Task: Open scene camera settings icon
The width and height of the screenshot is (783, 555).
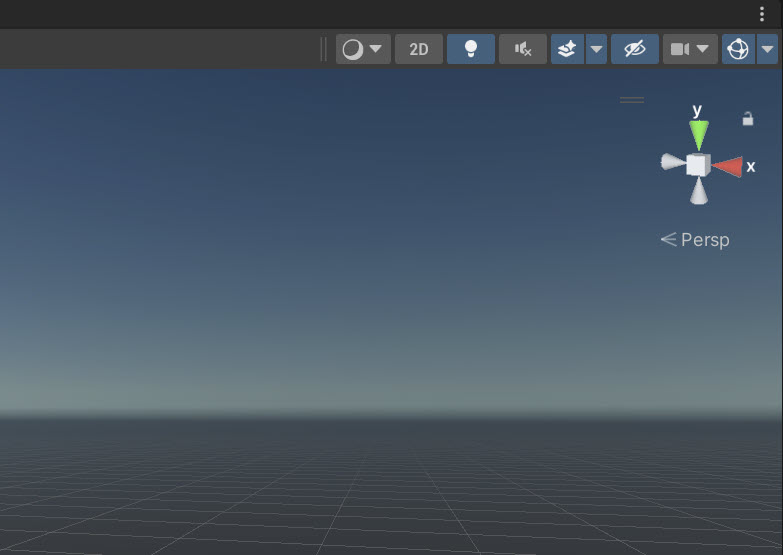Action: click(680, 49)
